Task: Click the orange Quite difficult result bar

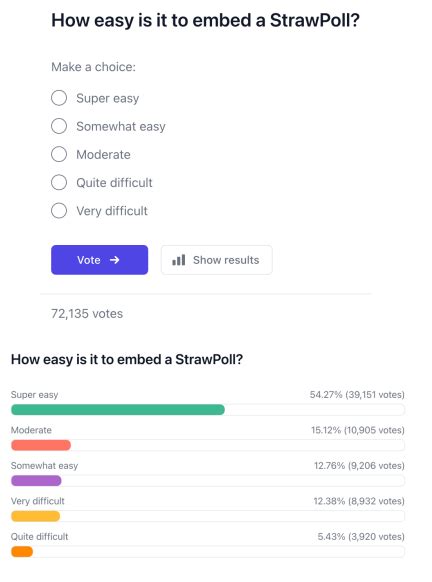Action: click(22, 552)
